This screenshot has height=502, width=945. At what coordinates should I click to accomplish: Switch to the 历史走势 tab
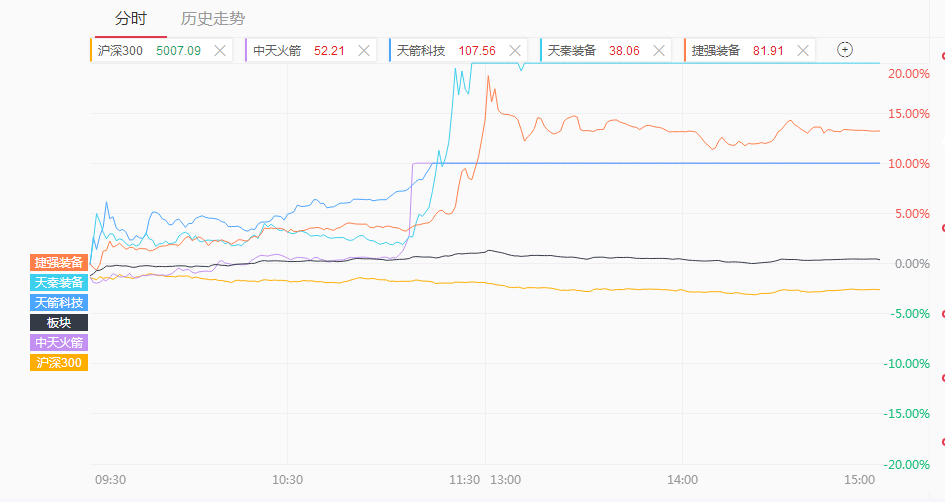coord(213,19)
